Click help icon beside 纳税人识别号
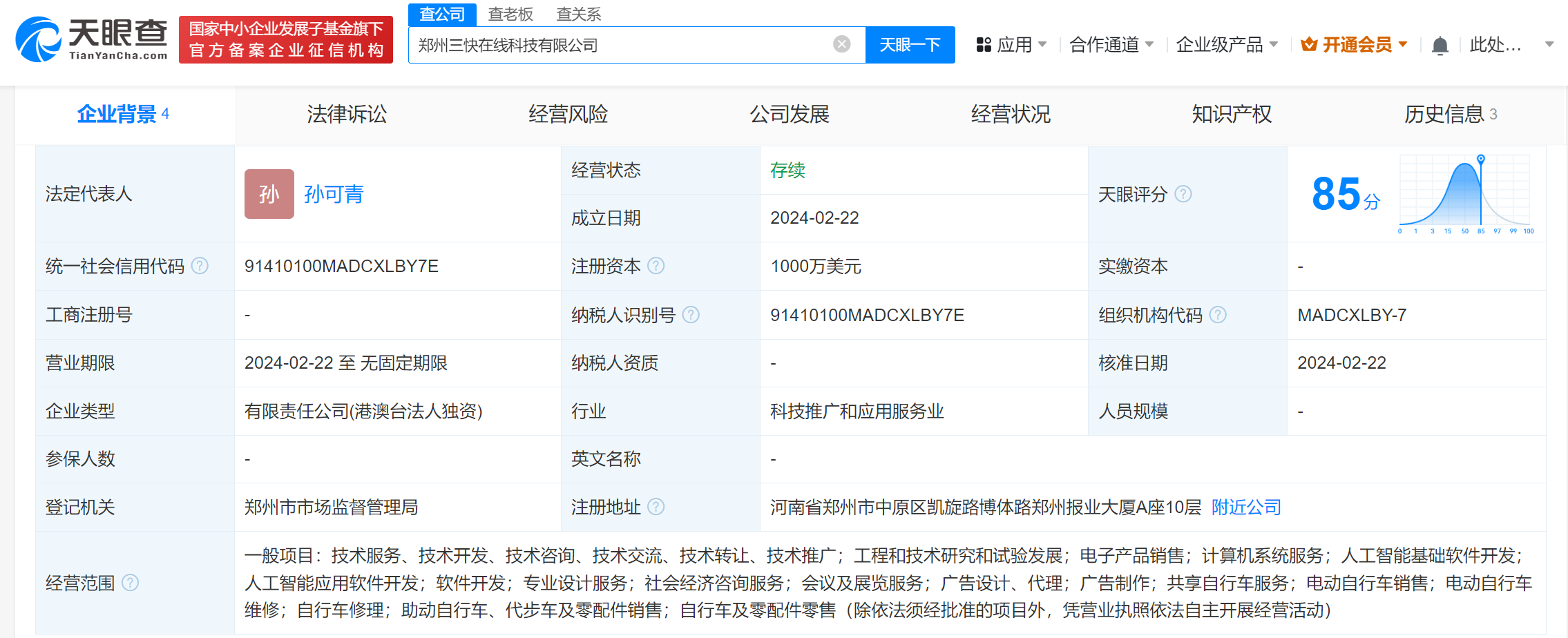 tap(691, 315)
